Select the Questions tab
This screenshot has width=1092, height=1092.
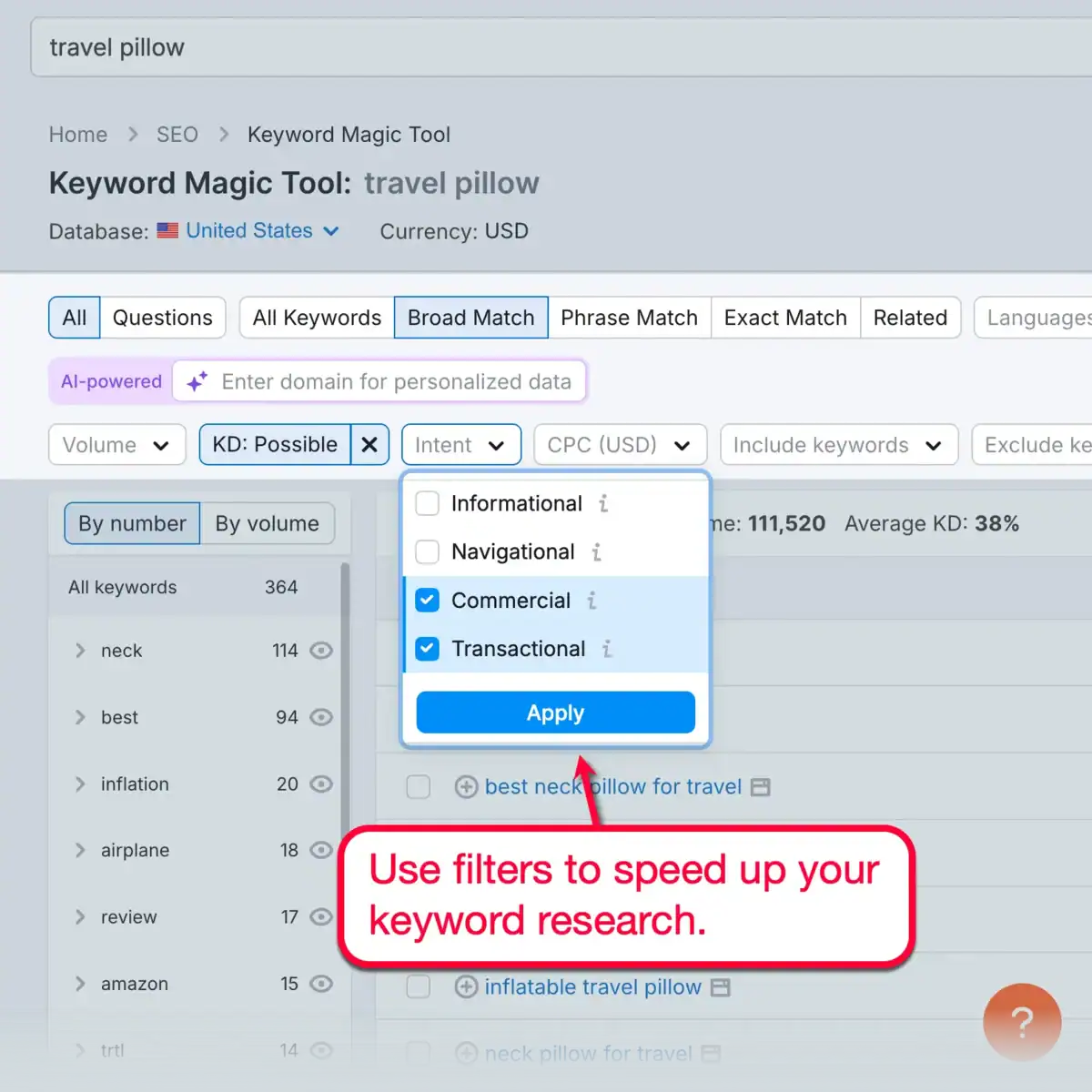163,318
